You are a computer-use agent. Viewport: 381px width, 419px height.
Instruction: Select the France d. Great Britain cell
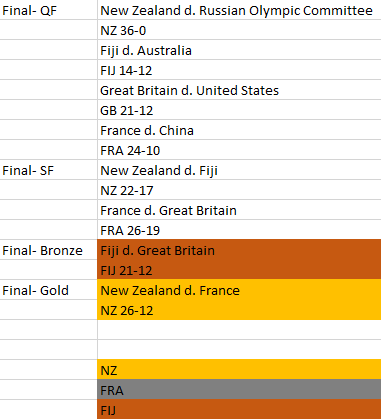tap(239, 210)
